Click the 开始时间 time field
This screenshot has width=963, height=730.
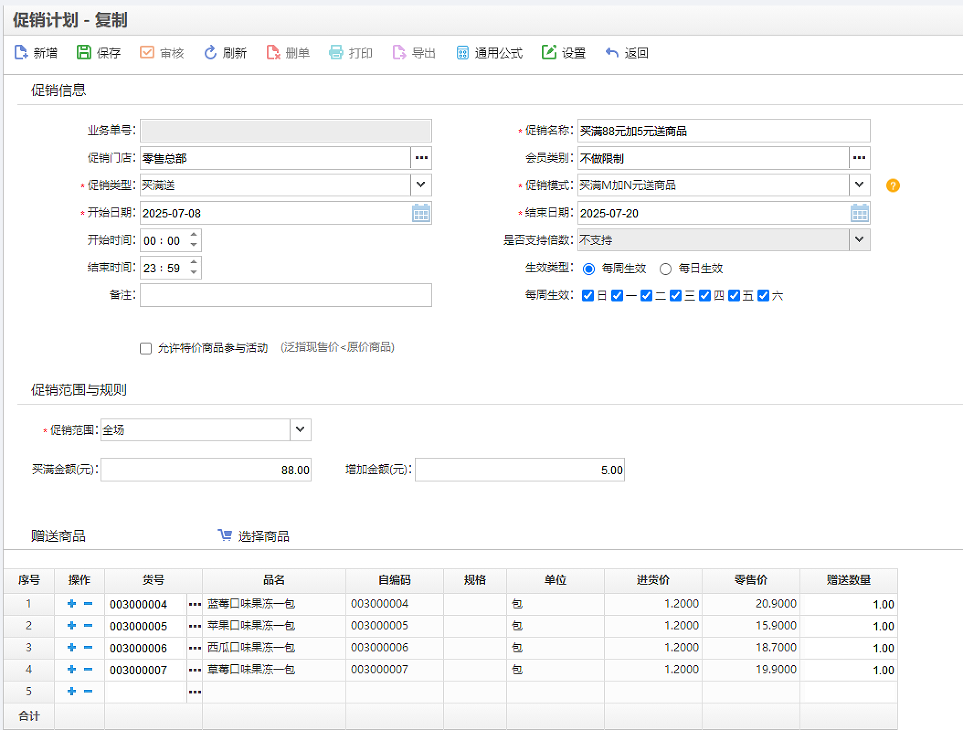click(x=171, y=241)
